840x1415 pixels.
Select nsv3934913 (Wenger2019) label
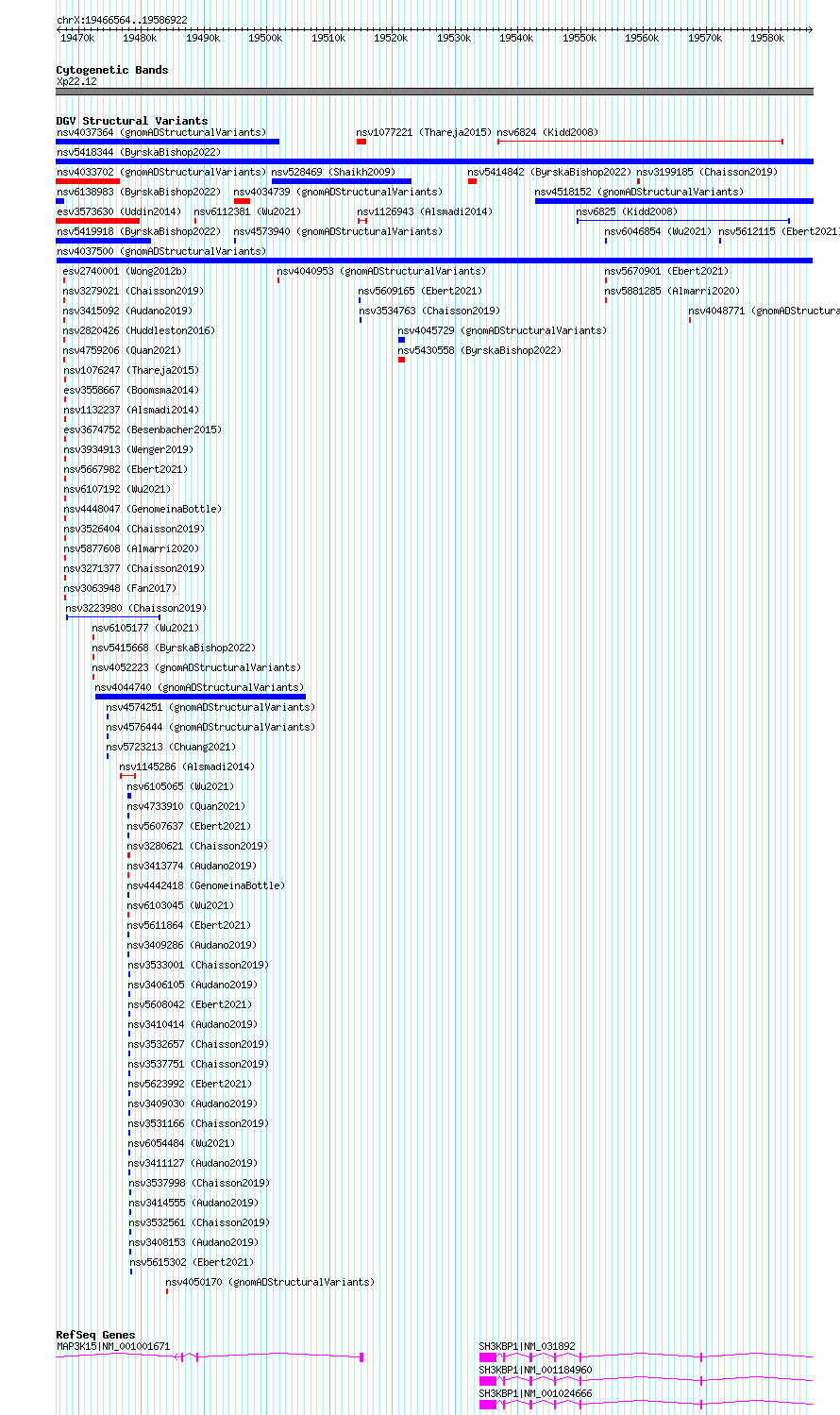point(128,450)
